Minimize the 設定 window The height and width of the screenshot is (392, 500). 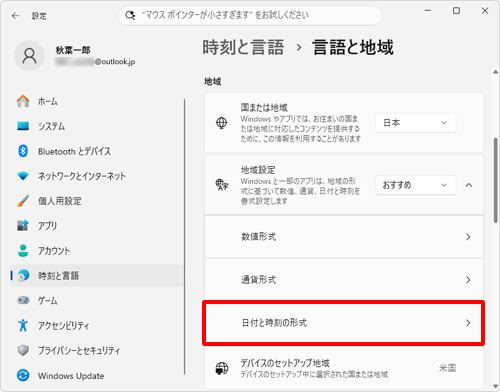tap(428, 11)
